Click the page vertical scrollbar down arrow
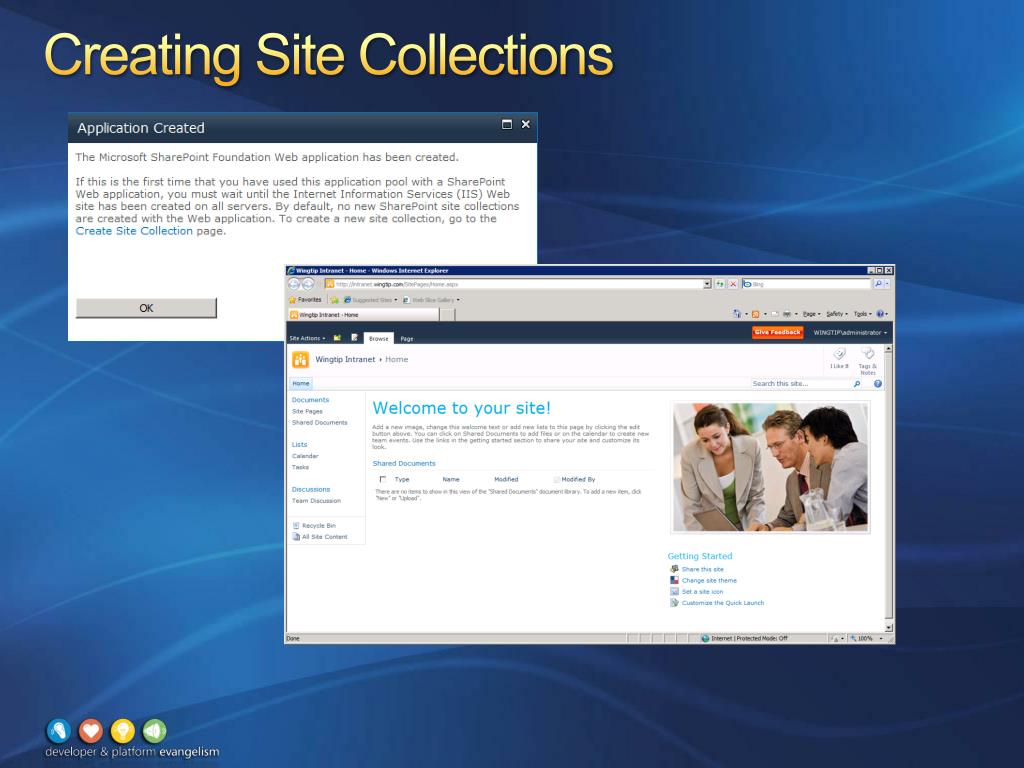Viewport: 1024px width, 768px height. pos(888,627)
